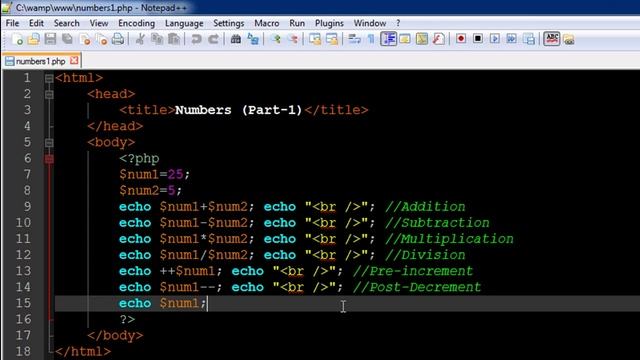Open the Window menu
Screen dimensions: 640x360
pos(370,23)
